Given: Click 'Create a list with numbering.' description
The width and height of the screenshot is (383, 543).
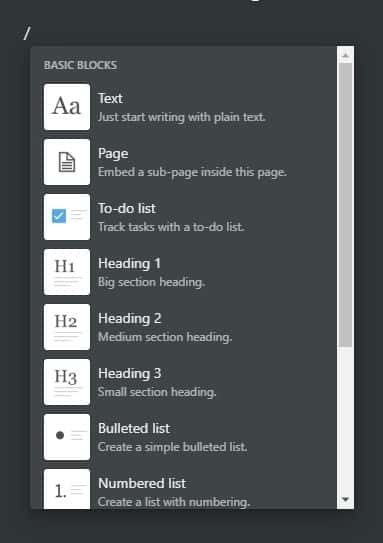Looking at the screenshot, I should pos(174,502).
